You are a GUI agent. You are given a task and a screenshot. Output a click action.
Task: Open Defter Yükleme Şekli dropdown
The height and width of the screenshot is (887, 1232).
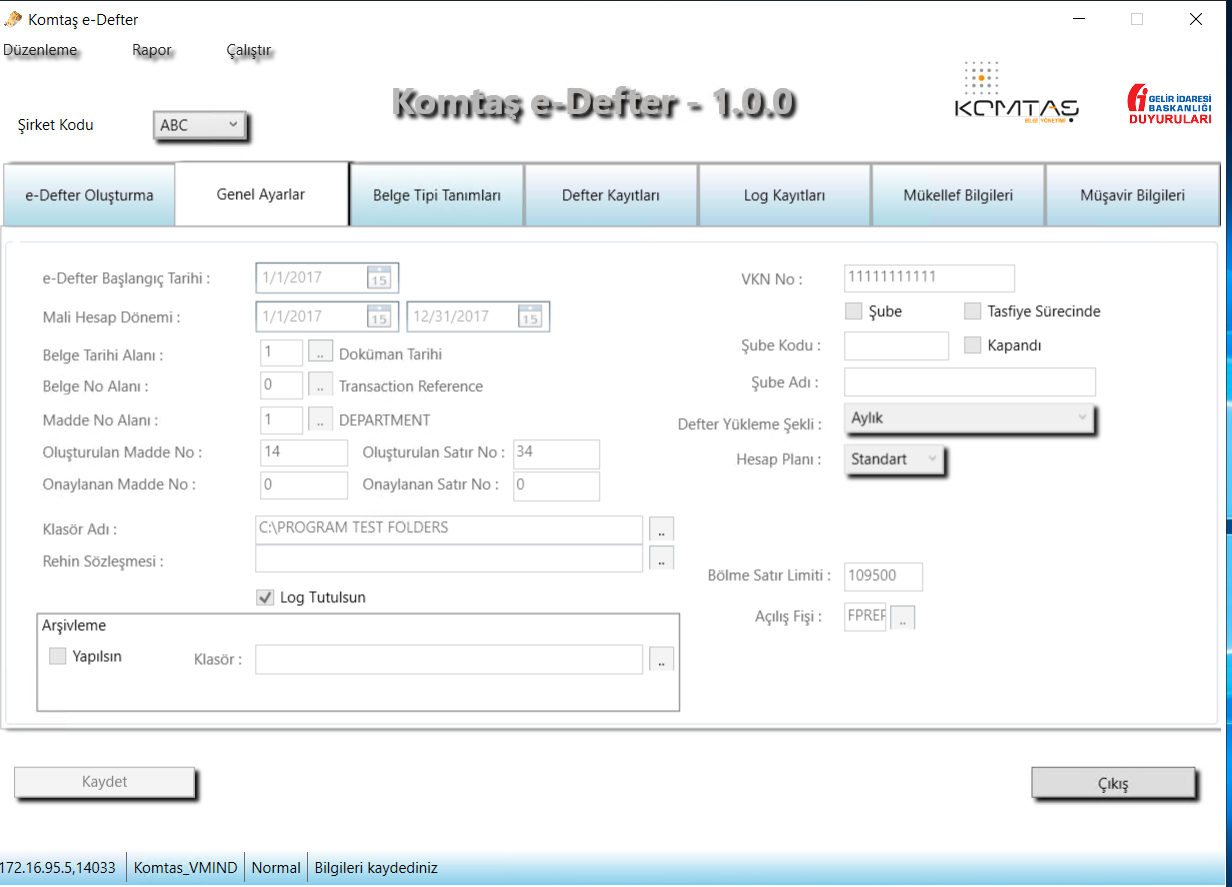click(x=969, y=418)
